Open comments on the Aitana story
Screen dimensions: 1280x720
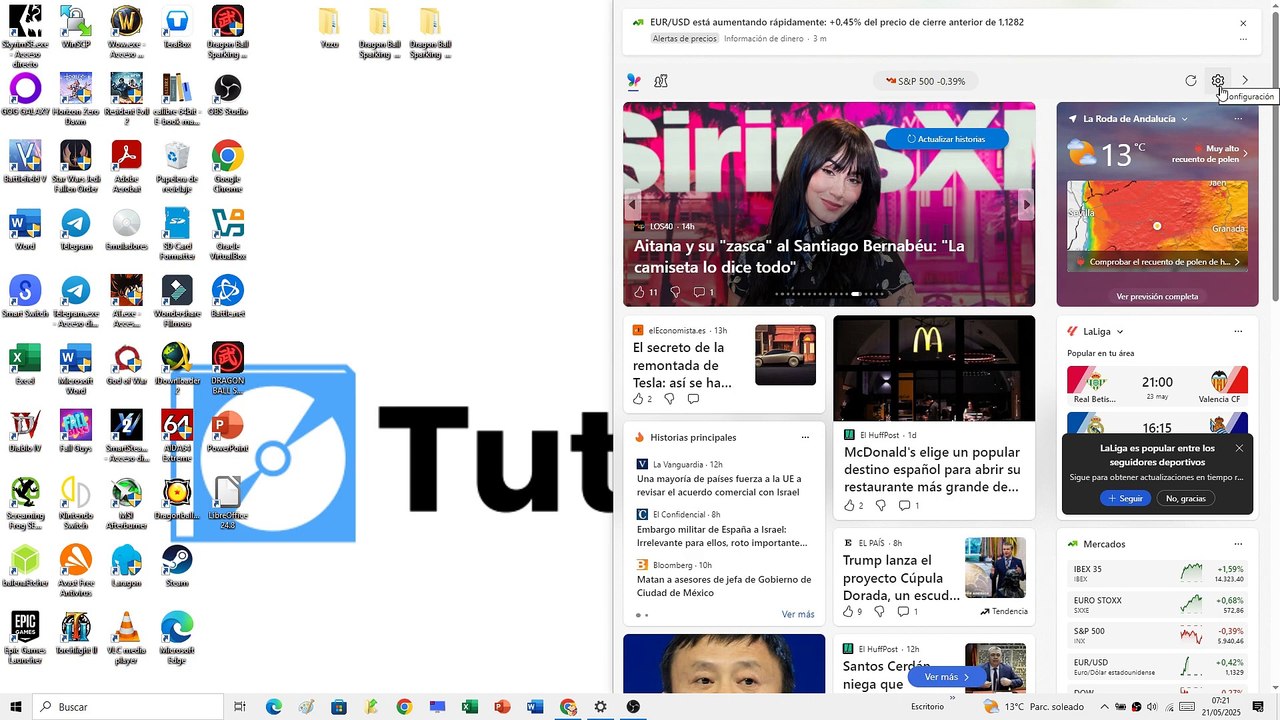pyautogui.click(x=704, y=292)
